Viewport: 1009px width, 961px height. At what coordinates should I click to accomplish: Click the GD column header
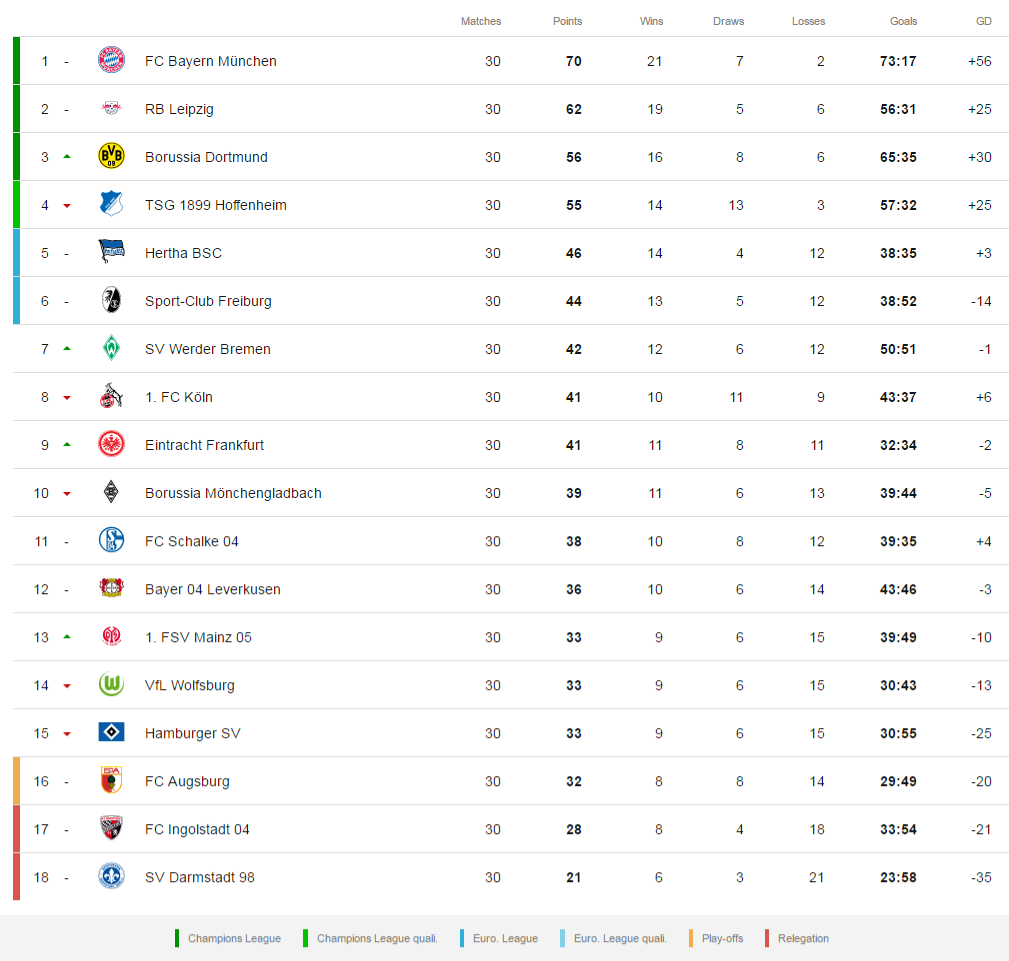(x=983, y=21)
